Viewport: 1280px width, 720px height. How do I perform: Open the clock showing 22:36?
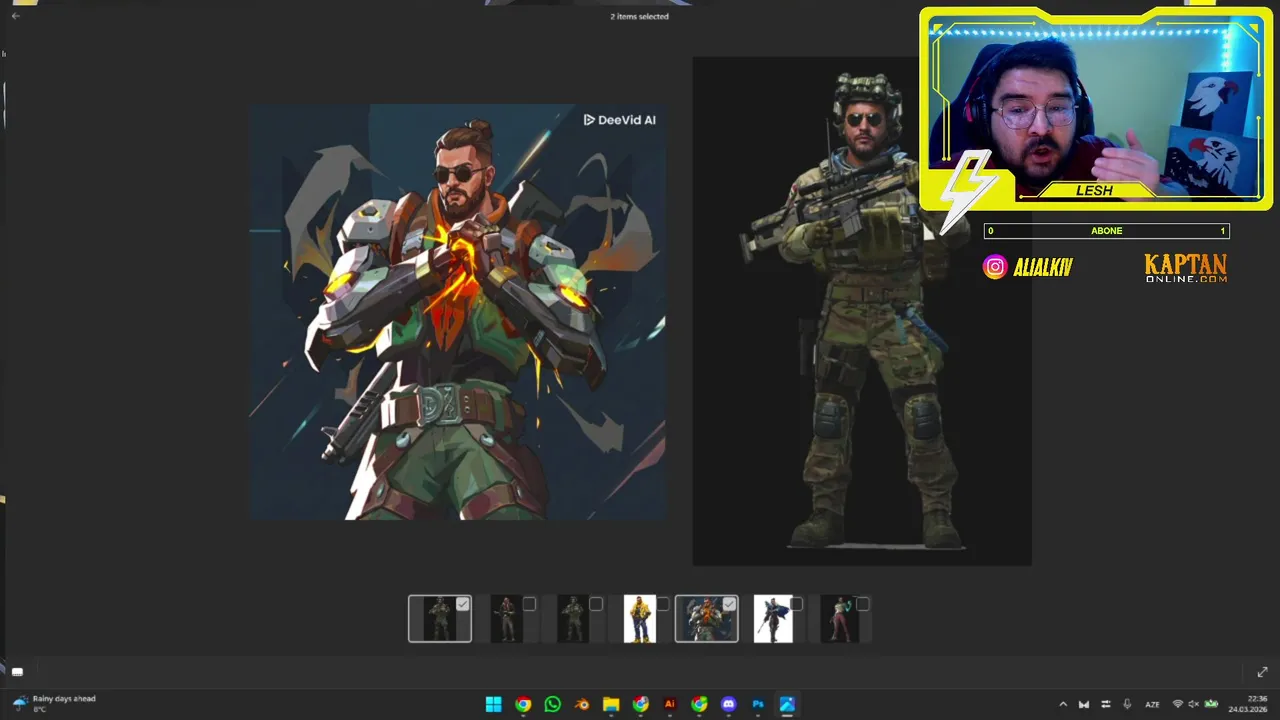click(1248, 704)
